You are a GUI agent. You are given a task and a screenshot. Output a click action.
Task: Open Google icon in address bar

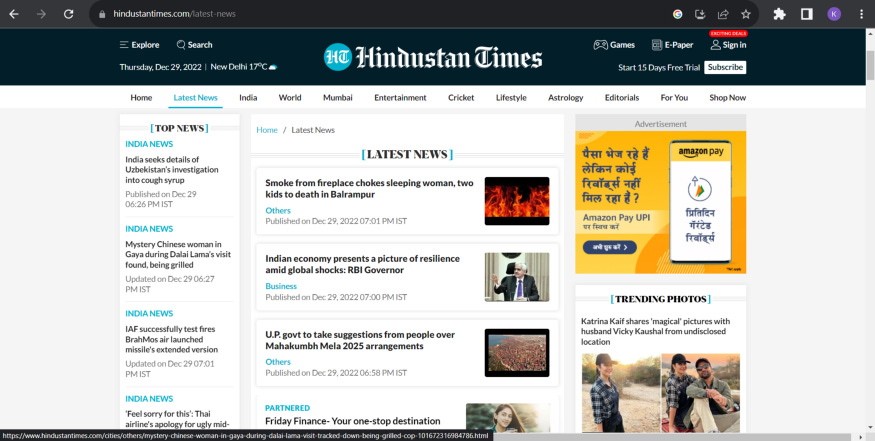point(677,14)
